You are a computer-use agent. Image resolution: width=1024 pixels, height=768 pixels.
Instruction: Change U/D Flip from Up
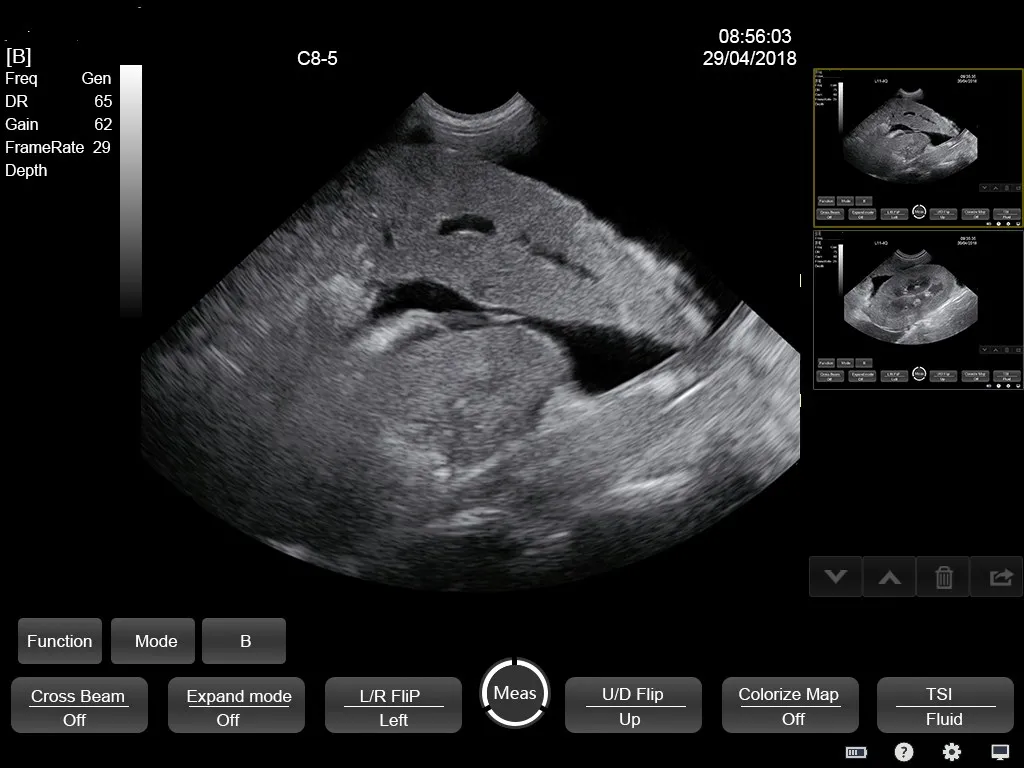(x=633, y=705)
